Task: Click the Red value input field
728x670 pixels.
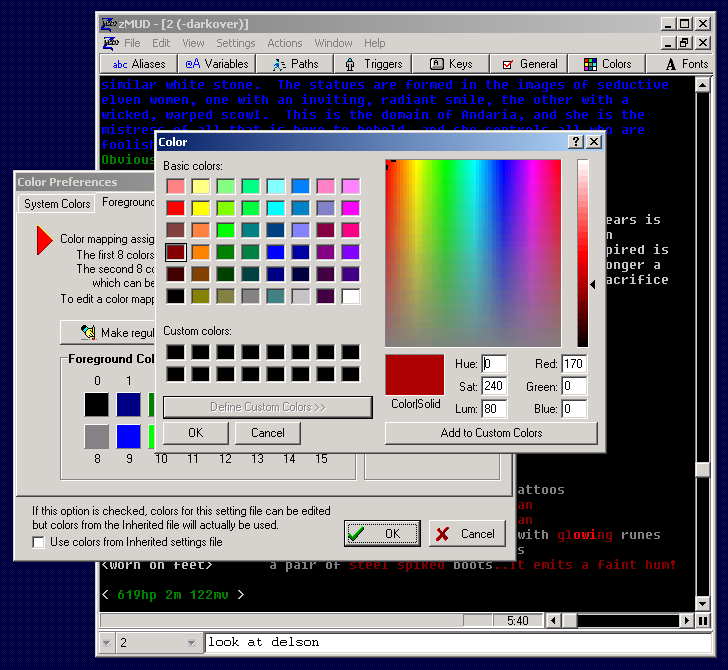Action: coord(574,364)
